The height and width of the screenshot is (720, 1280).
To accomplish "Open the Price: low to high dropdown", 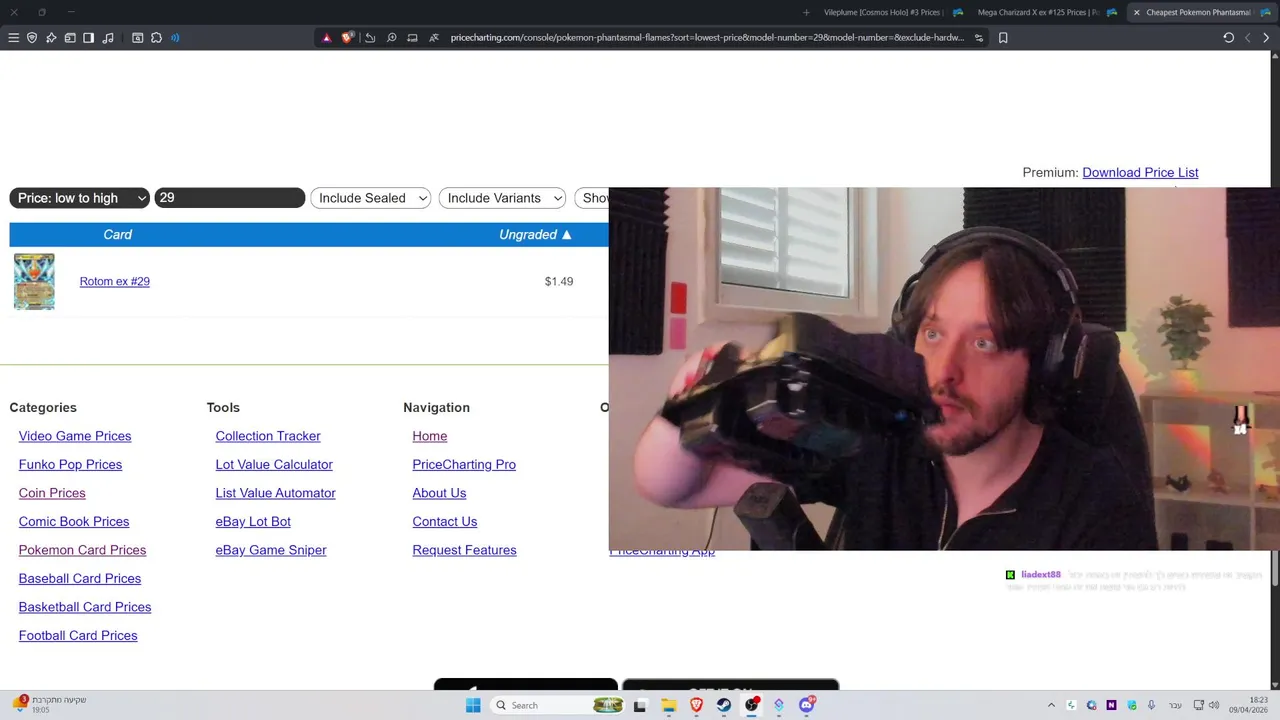I will (x=80, y=198).
